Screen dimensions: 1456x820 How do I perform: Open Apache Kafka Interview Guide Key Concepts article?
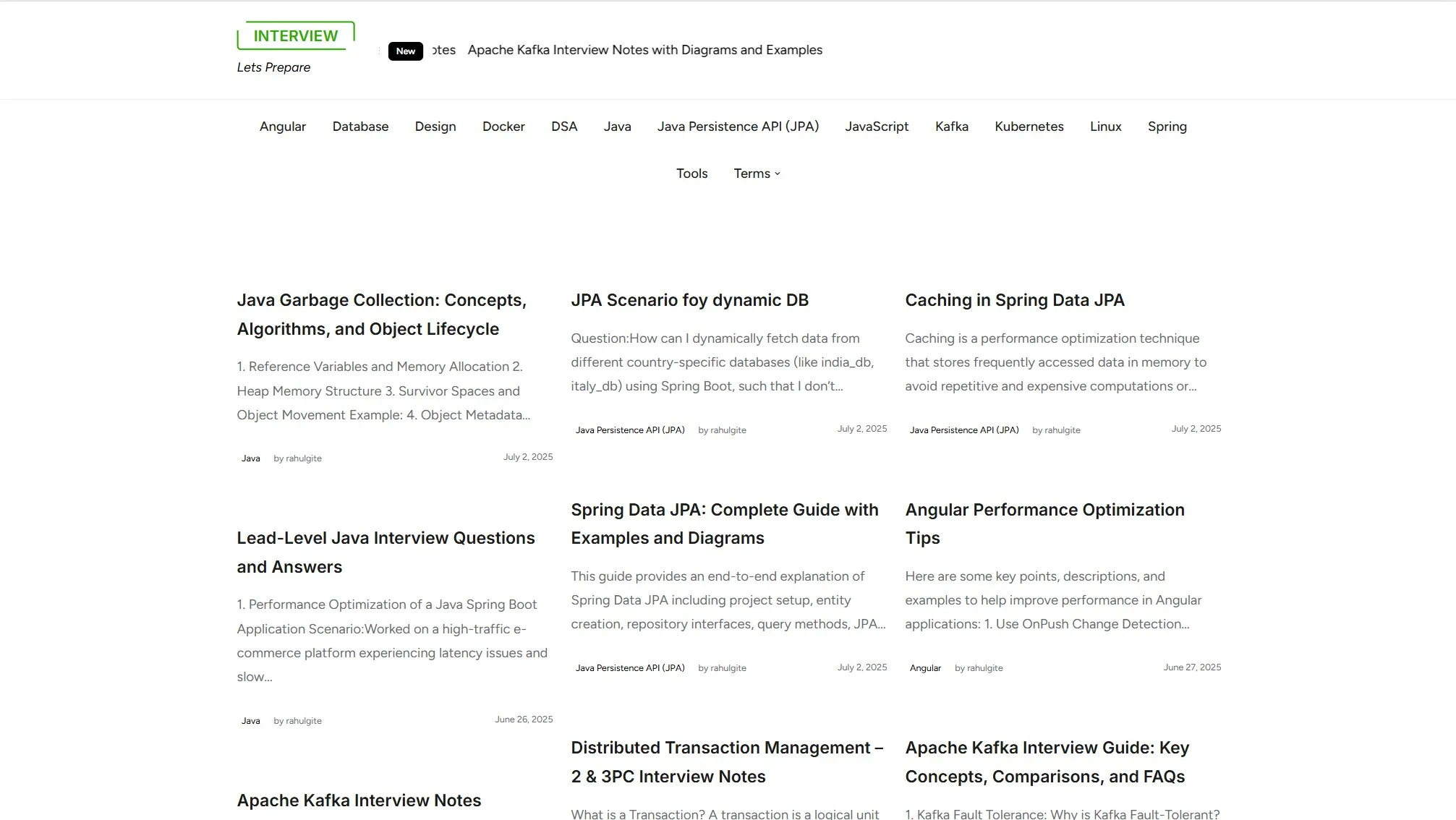click(x=1047, y=762)
